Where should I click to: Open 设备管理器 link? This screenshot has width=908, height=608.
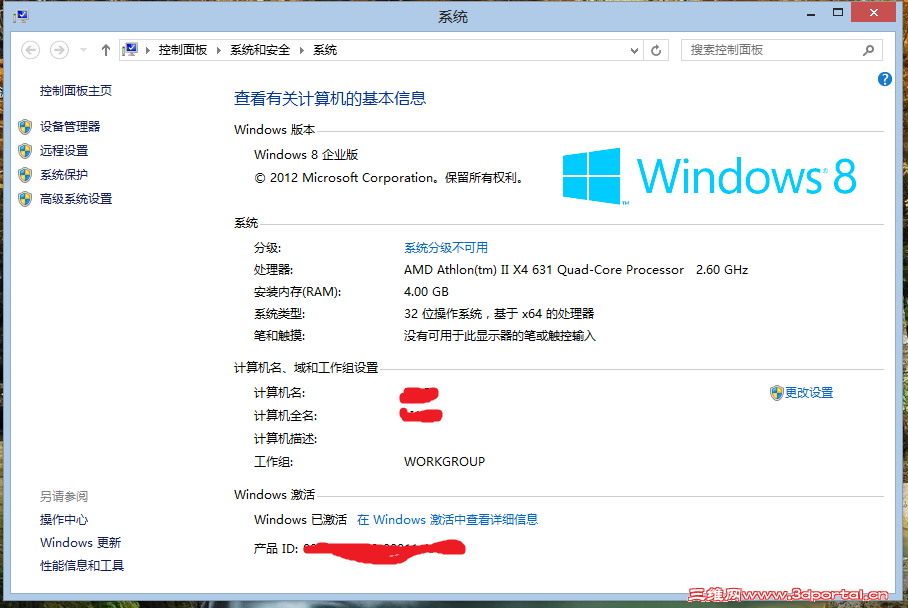pos(70,126)
